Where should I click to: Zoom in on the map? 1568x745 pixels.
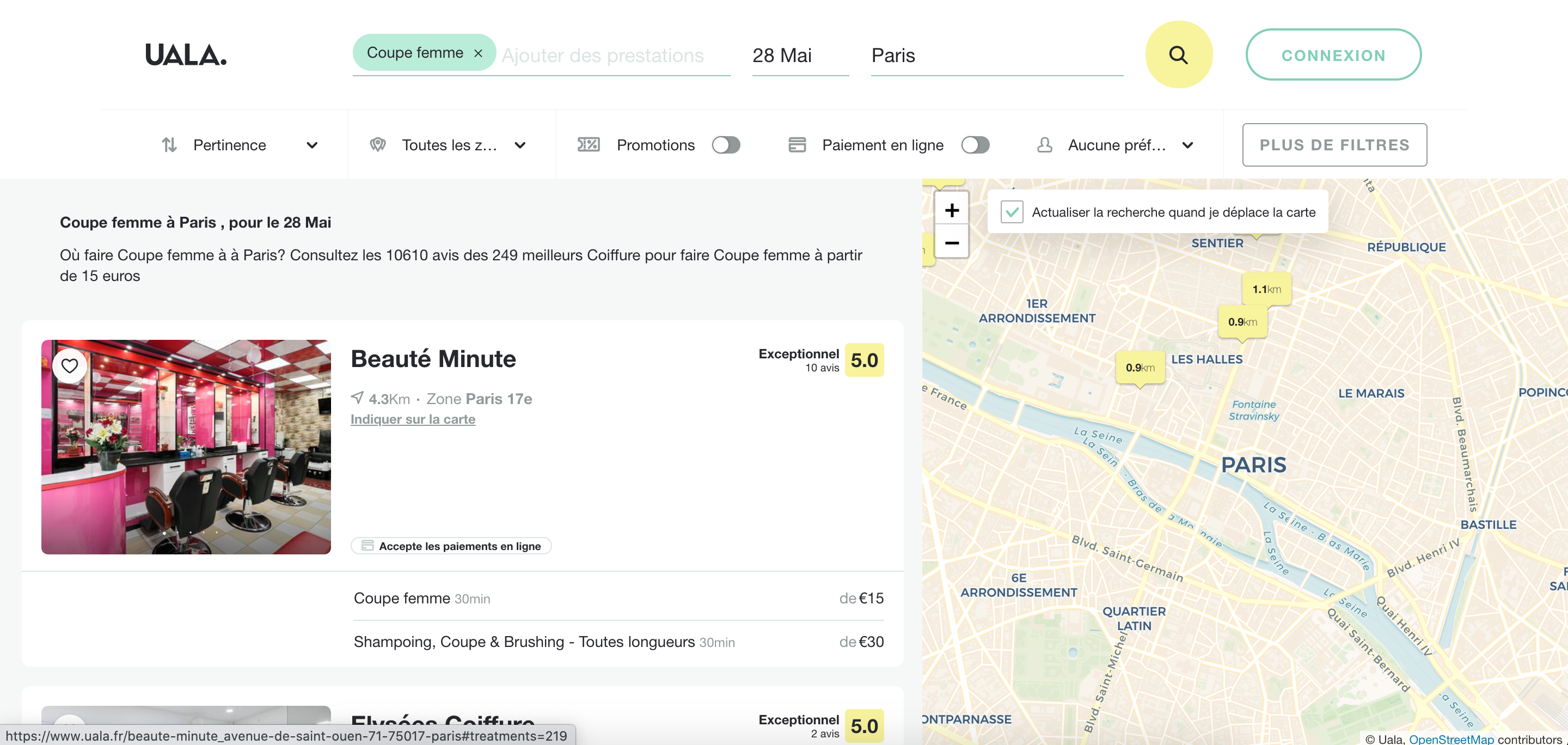(x=951, y=210)
